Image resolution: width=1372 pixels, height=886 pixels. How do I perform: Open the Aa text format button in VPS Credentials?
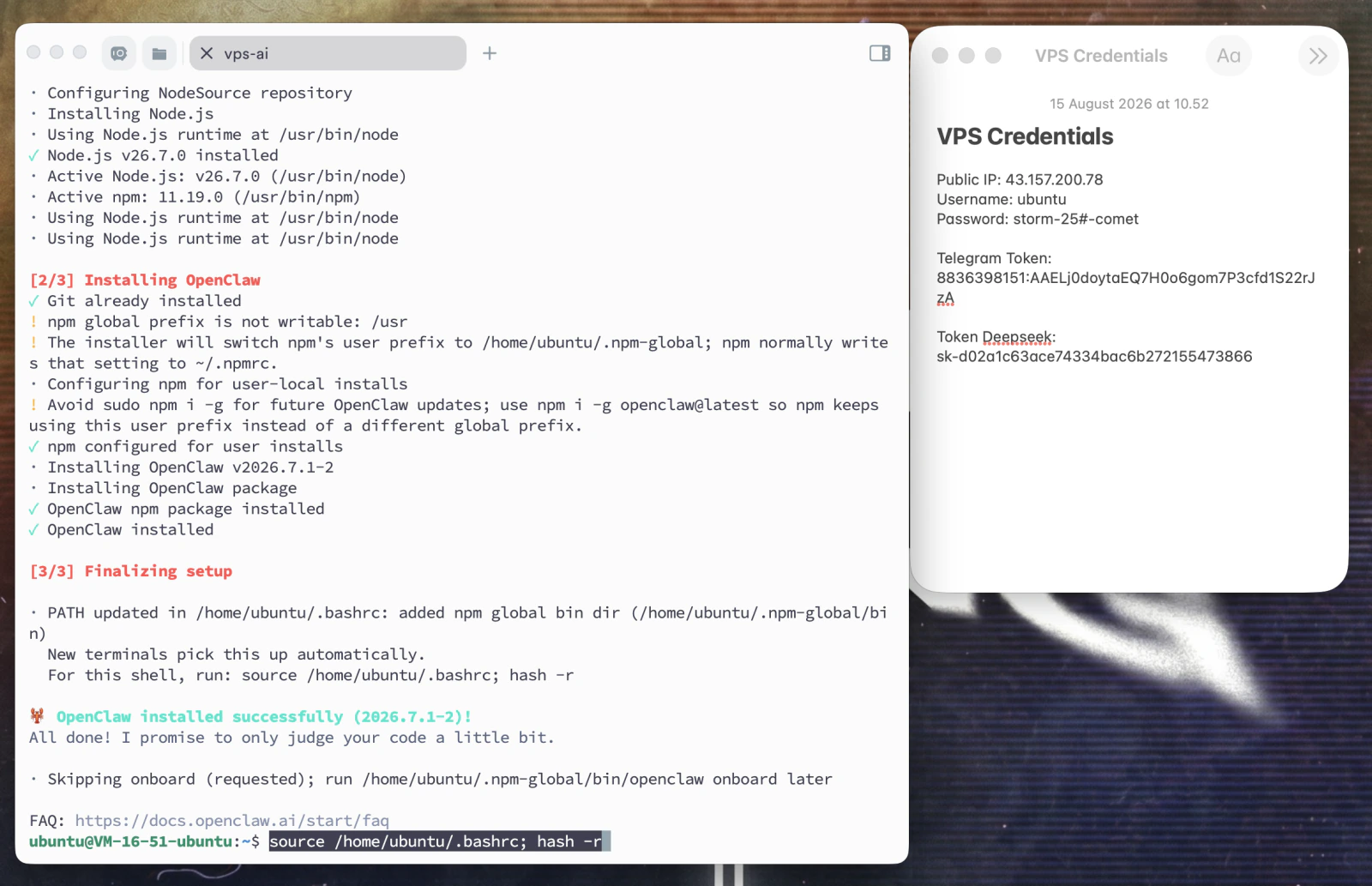pos(1229,56)
